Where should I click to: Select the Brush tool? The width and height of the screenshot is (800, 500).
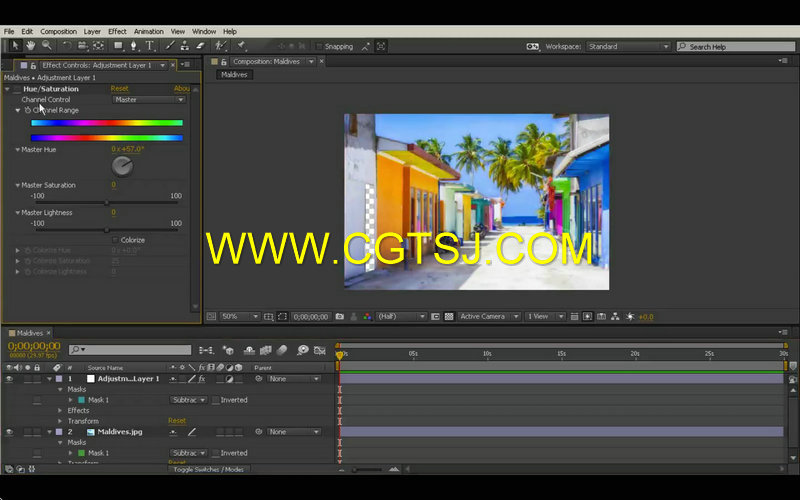[x=170, y=46]
